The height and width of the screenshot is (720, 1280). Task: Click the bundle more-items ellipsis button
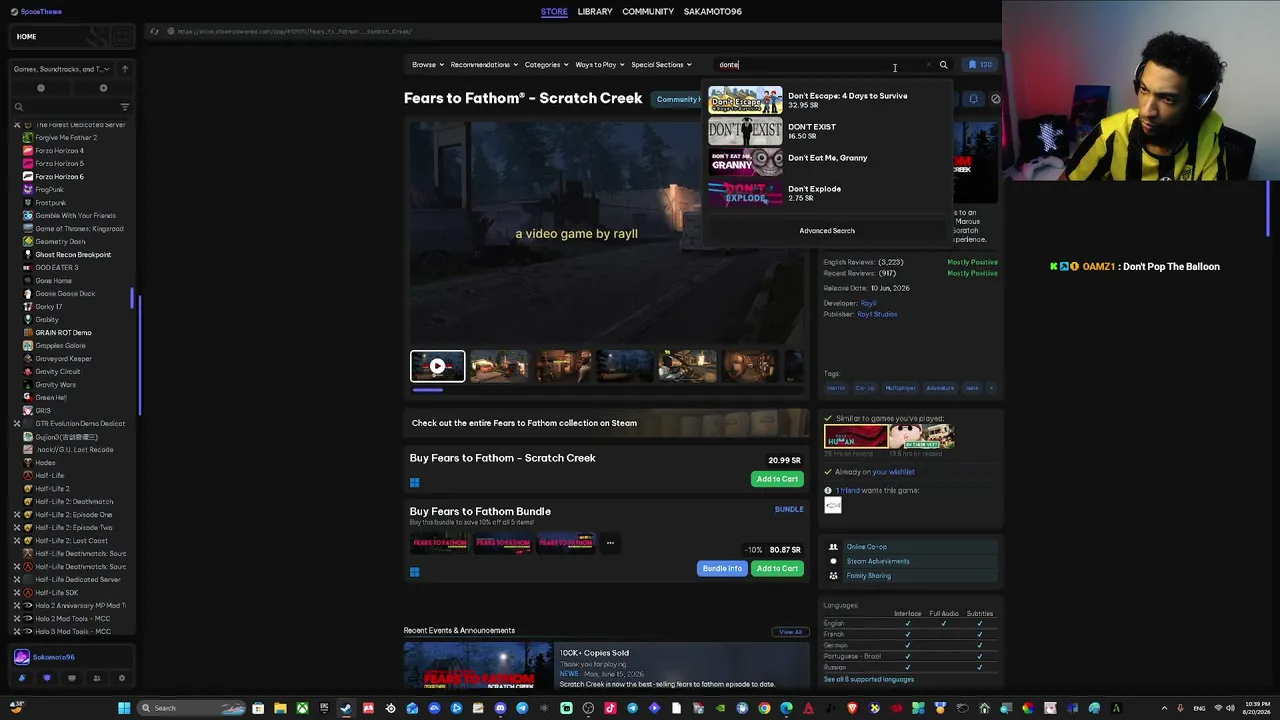(x=610, y=543)
